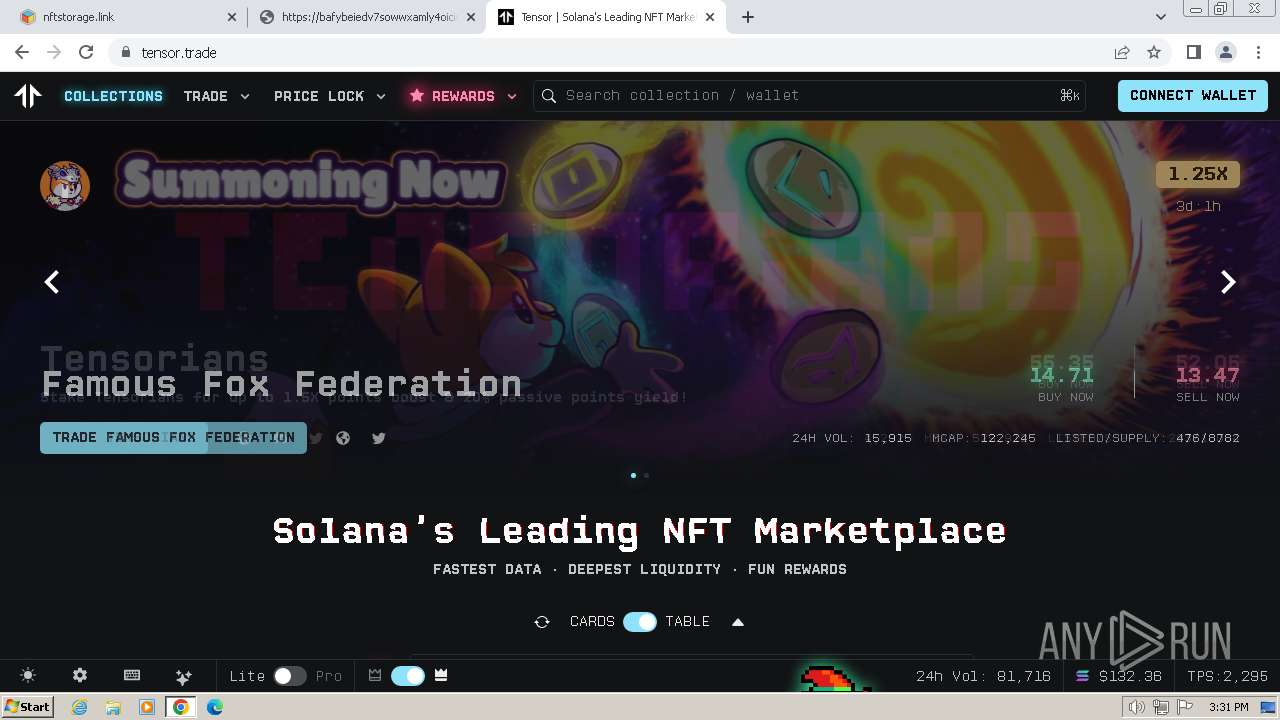Click the refresh icon beside CARDS

542,622
